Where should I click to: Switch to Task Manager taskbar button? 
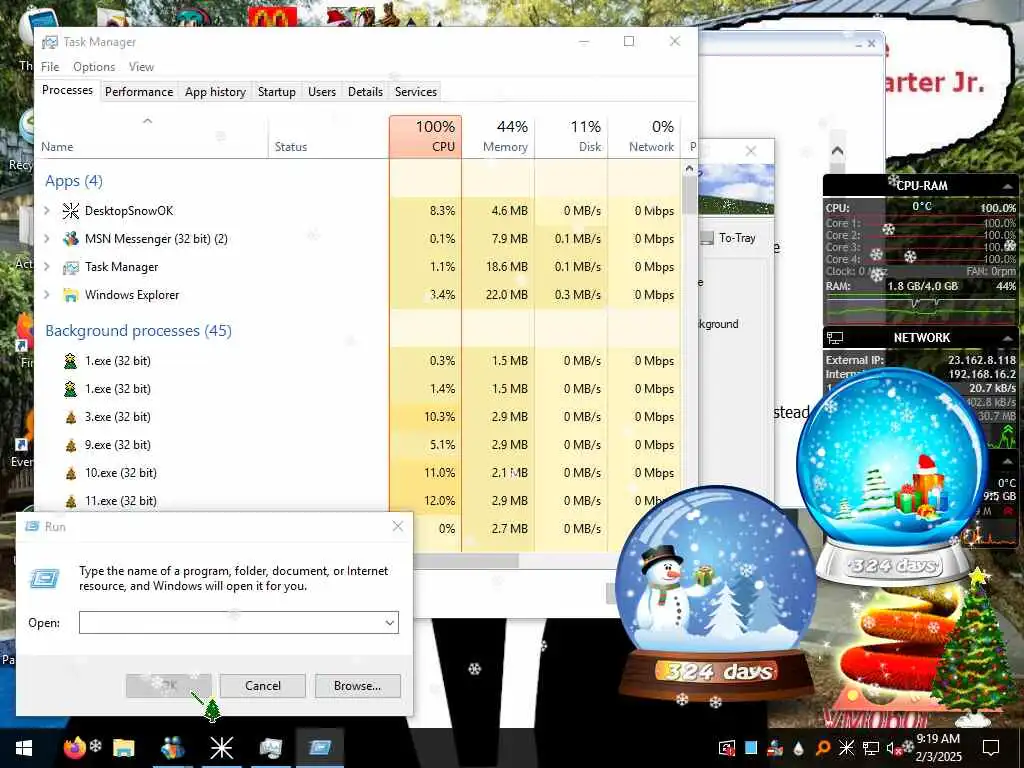pyautogui.click(x=270, y=748)
